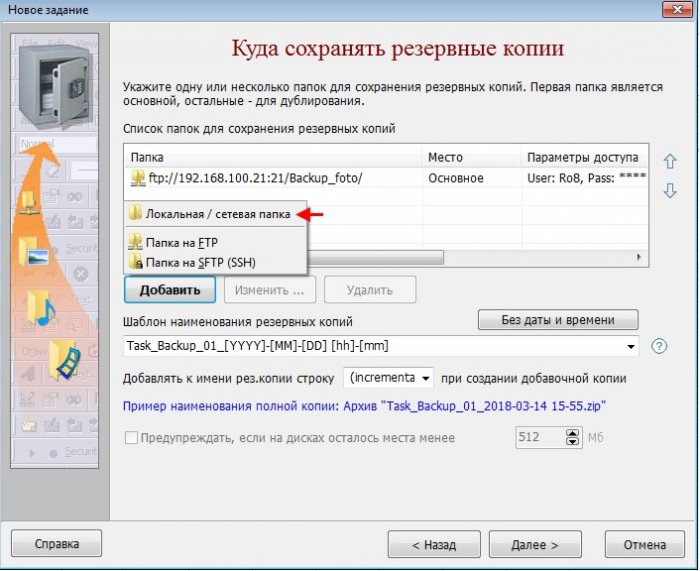
Task: Go back with the < Назад button
Action: (434, 544)
